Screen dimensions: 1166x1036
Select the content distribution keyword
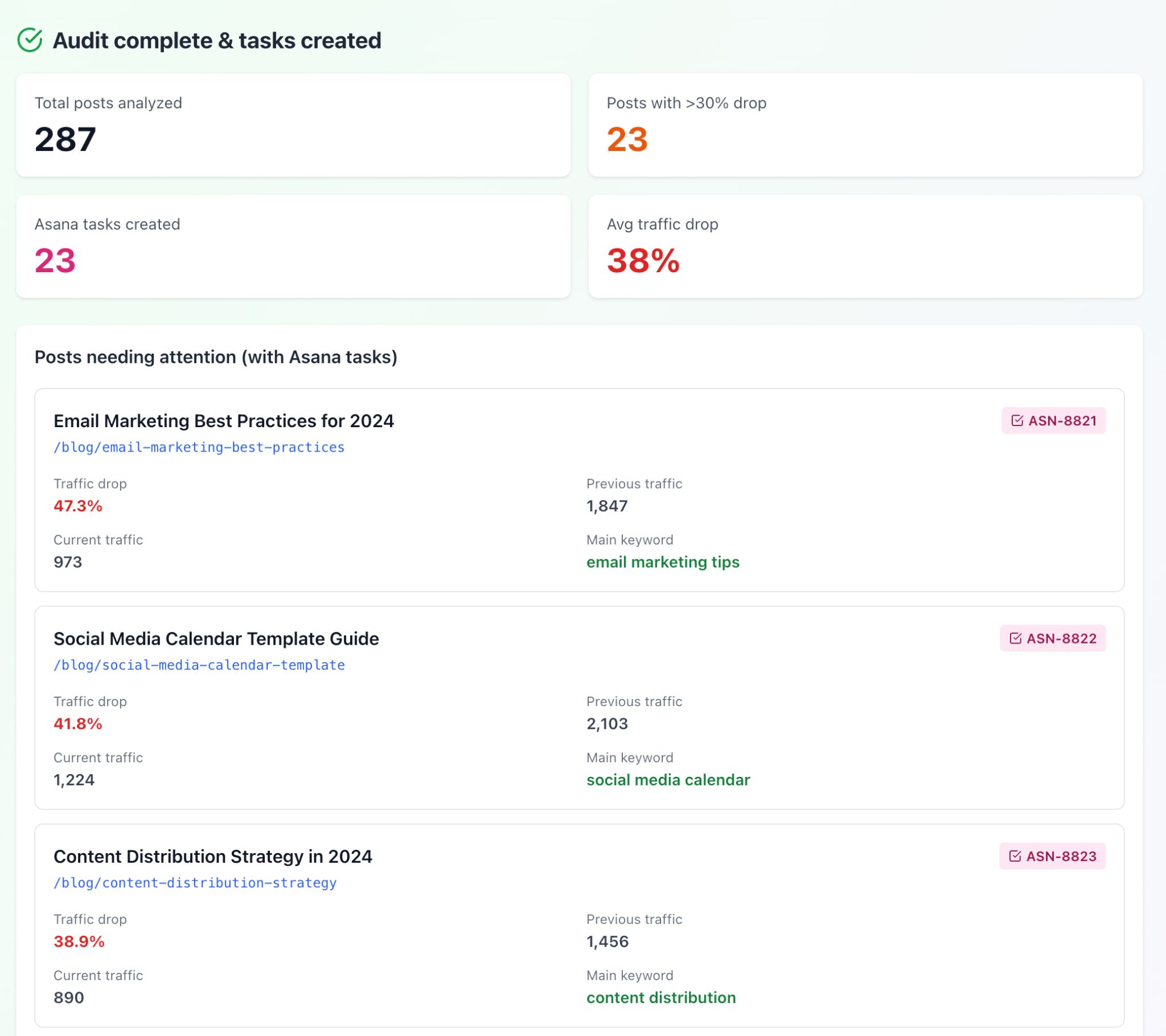pos(661,998)
